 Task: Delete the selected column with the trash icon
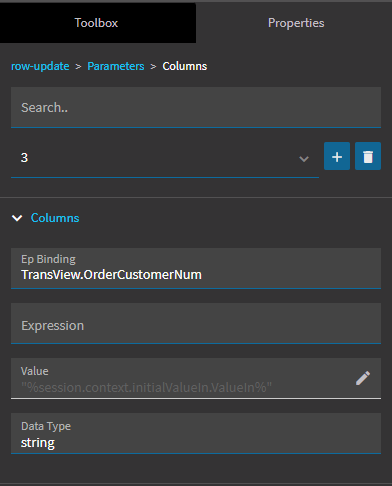coord(368,156)
